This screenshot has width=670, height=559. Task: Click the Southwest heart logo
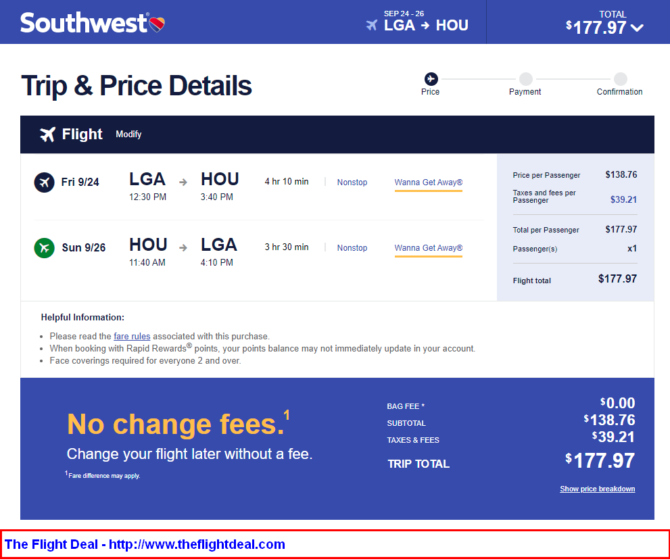[157, 24]
